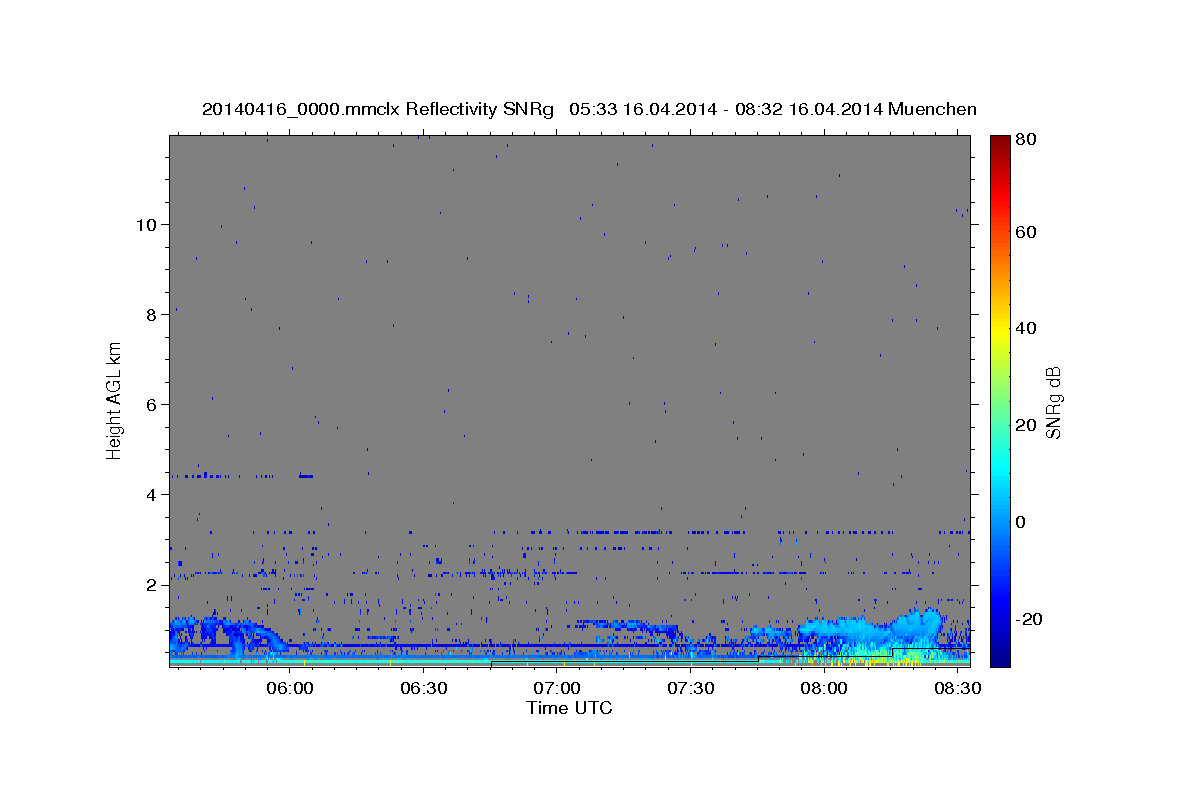Image resolution: width=1200 pixels, height=800 pixels.
Task: Click the colorbar value 60
Action: coord(1027,232)
